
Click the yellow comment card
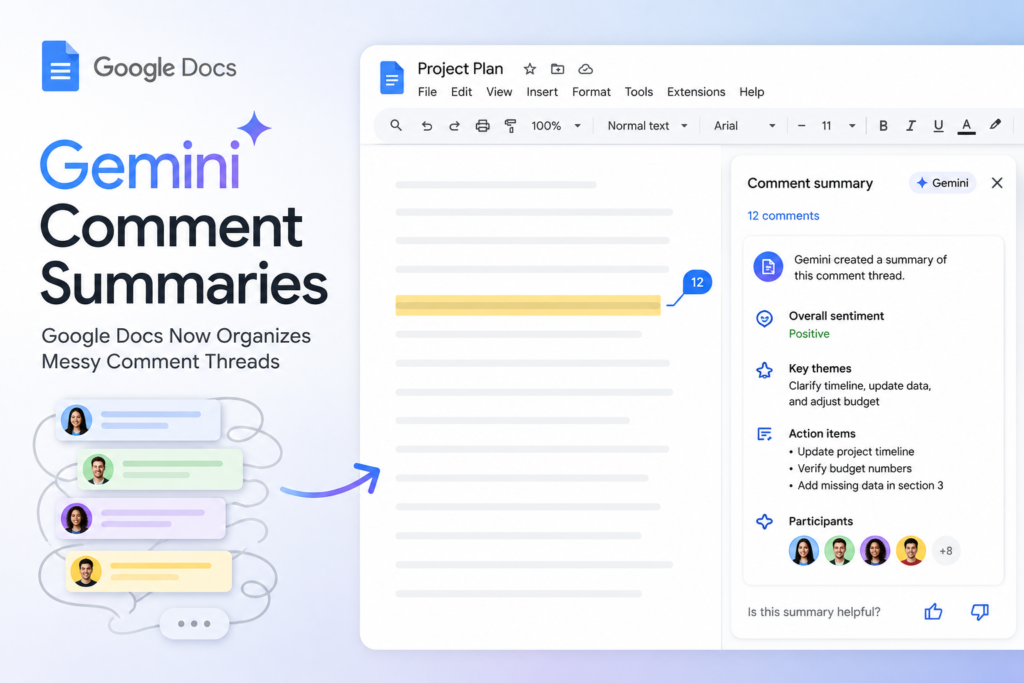(149, 571)
